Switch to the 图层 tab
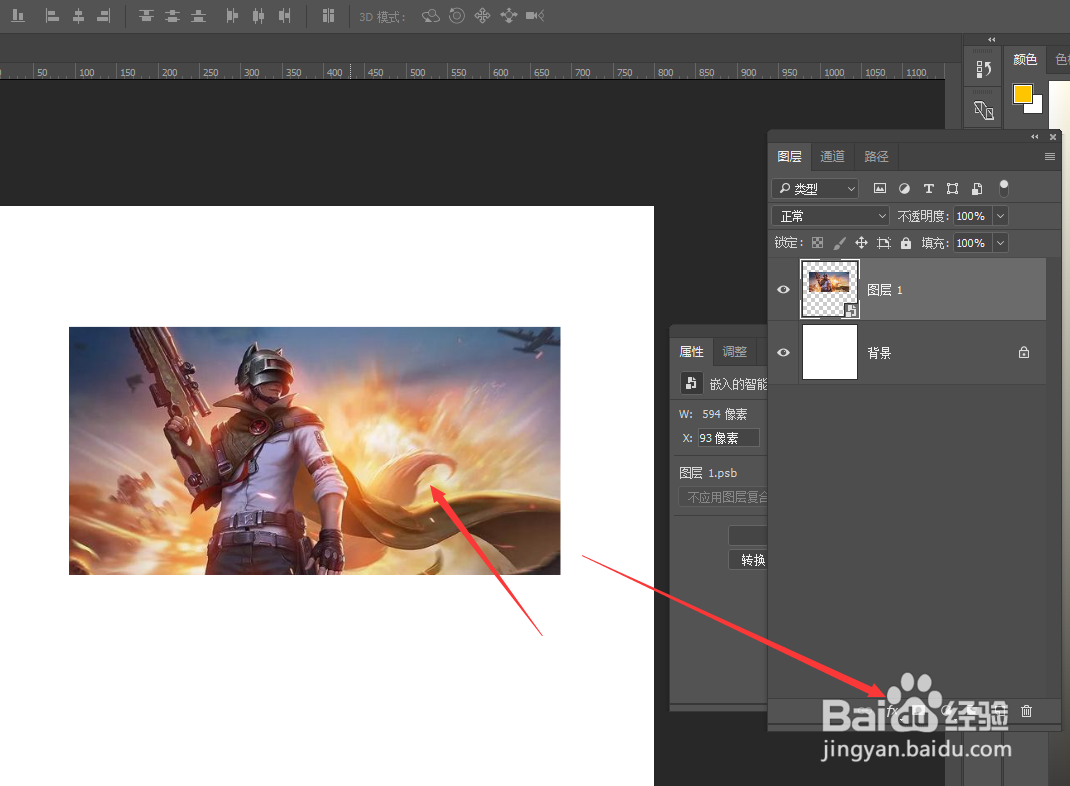1070x786 pixels. click(790, 157)
